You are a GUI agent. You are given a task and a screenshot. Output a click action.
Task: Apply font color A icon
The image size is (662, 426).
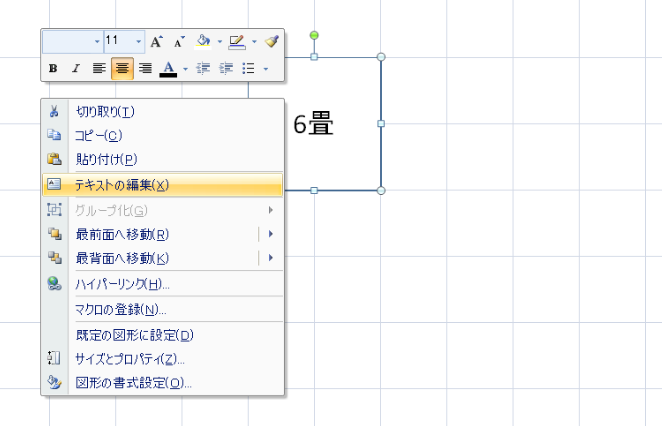(x=168, y=69)
